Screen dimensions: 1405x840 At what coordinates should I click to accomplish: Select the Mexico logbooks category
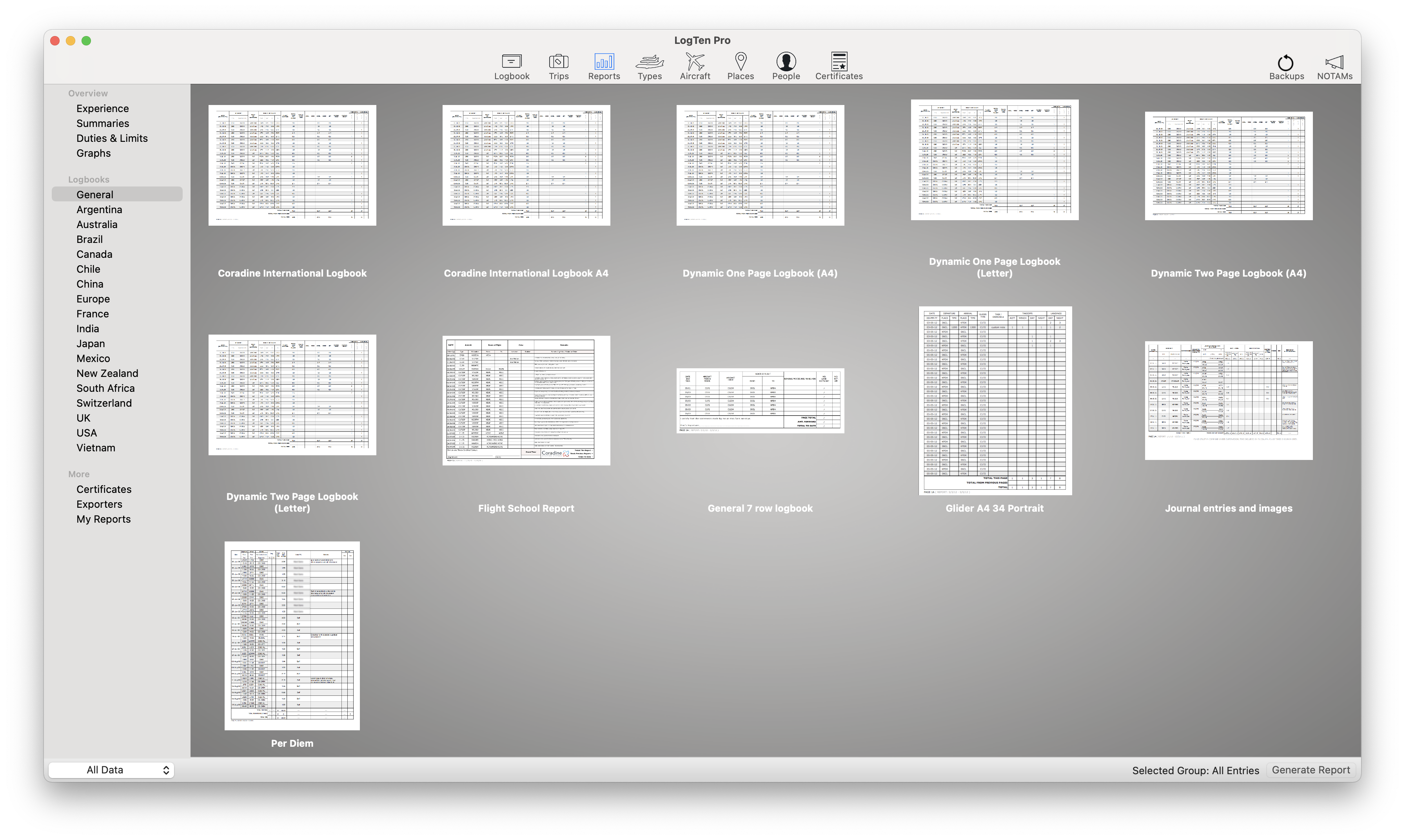(93, 358)
